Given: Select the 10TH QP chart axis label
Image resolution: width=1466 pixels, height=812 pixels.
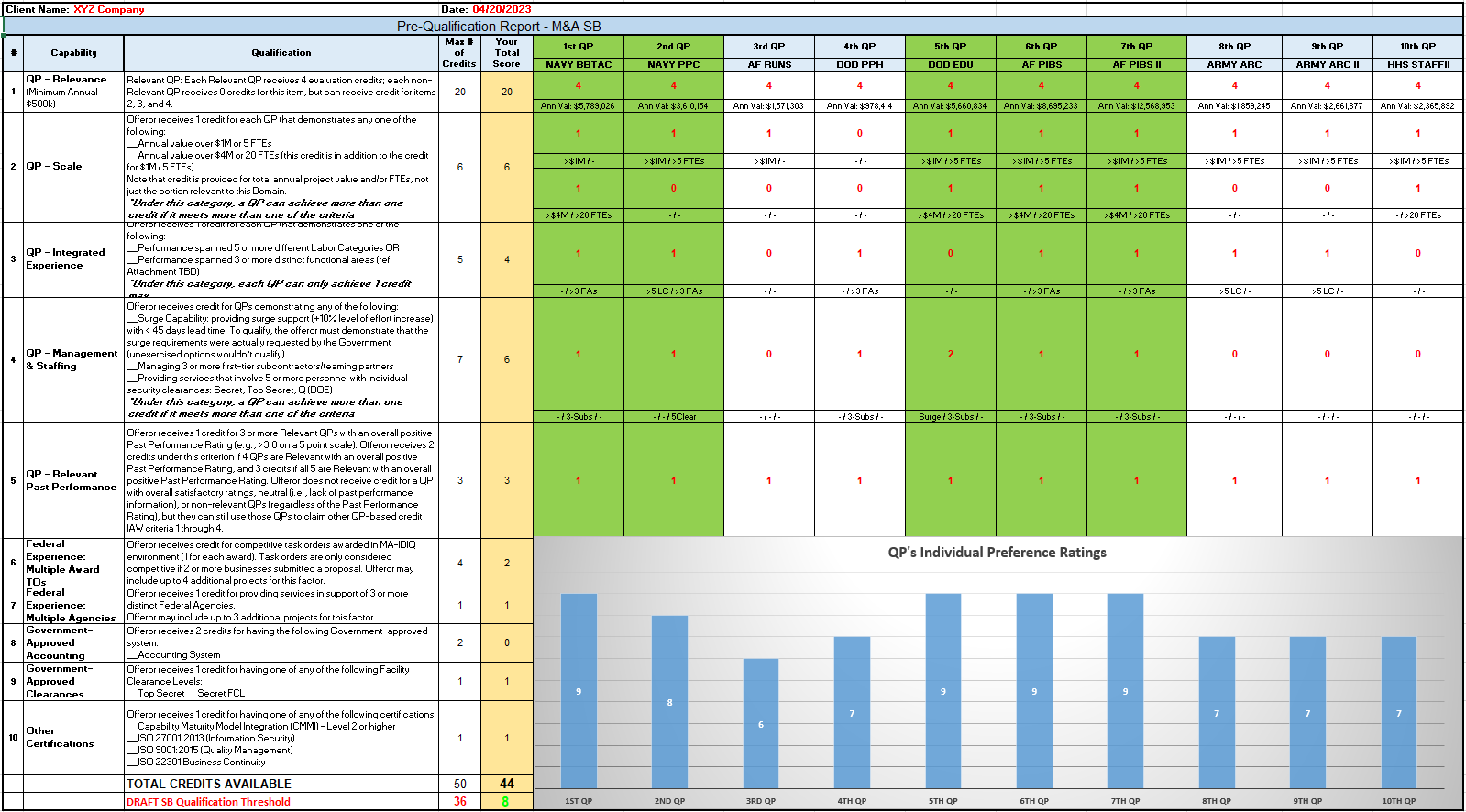Looking at the screenshot, I should tap(1398, 801).
